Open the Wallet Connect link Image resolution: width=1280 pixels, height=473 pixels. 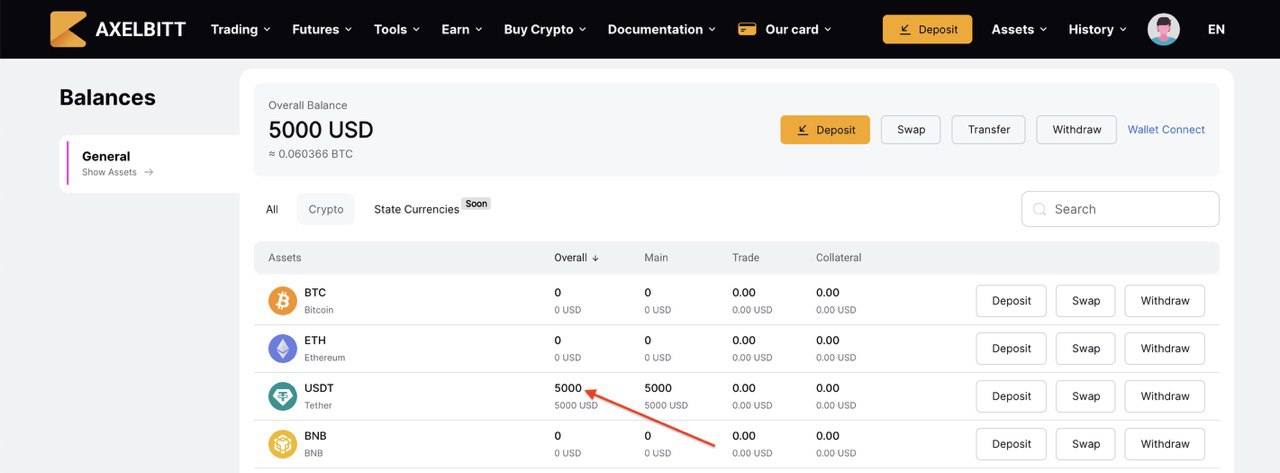(1166, 130)
